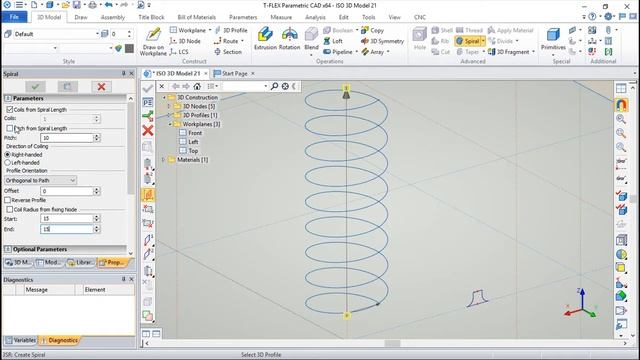The height and width of the screenshot is (360, 640).
Task: Confirm the spiral with green checkmark
Action: pyautogui.click(x=35, y=87)
